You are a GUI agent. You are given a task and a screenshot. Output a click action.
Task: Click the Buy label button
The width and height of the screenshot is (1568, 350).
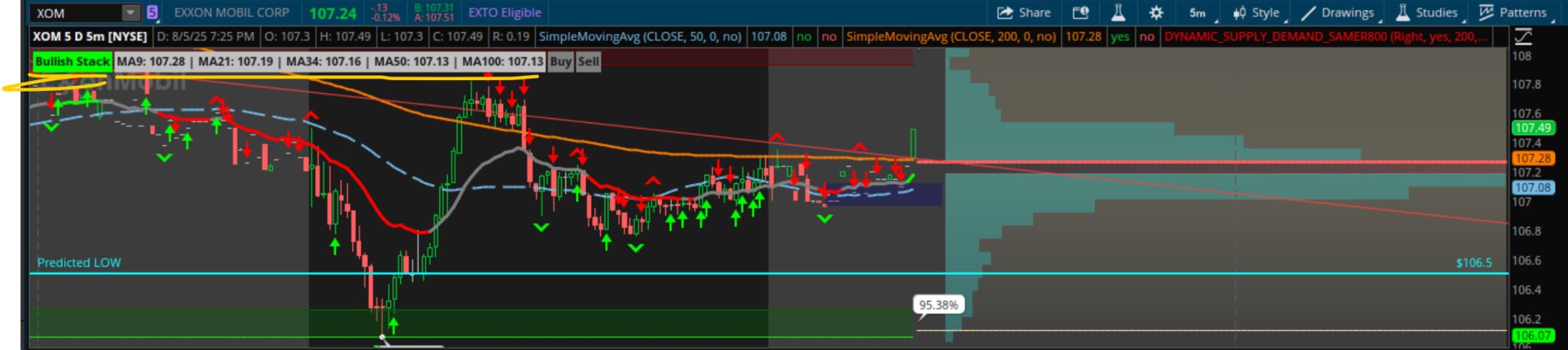[x=560, y=61]
